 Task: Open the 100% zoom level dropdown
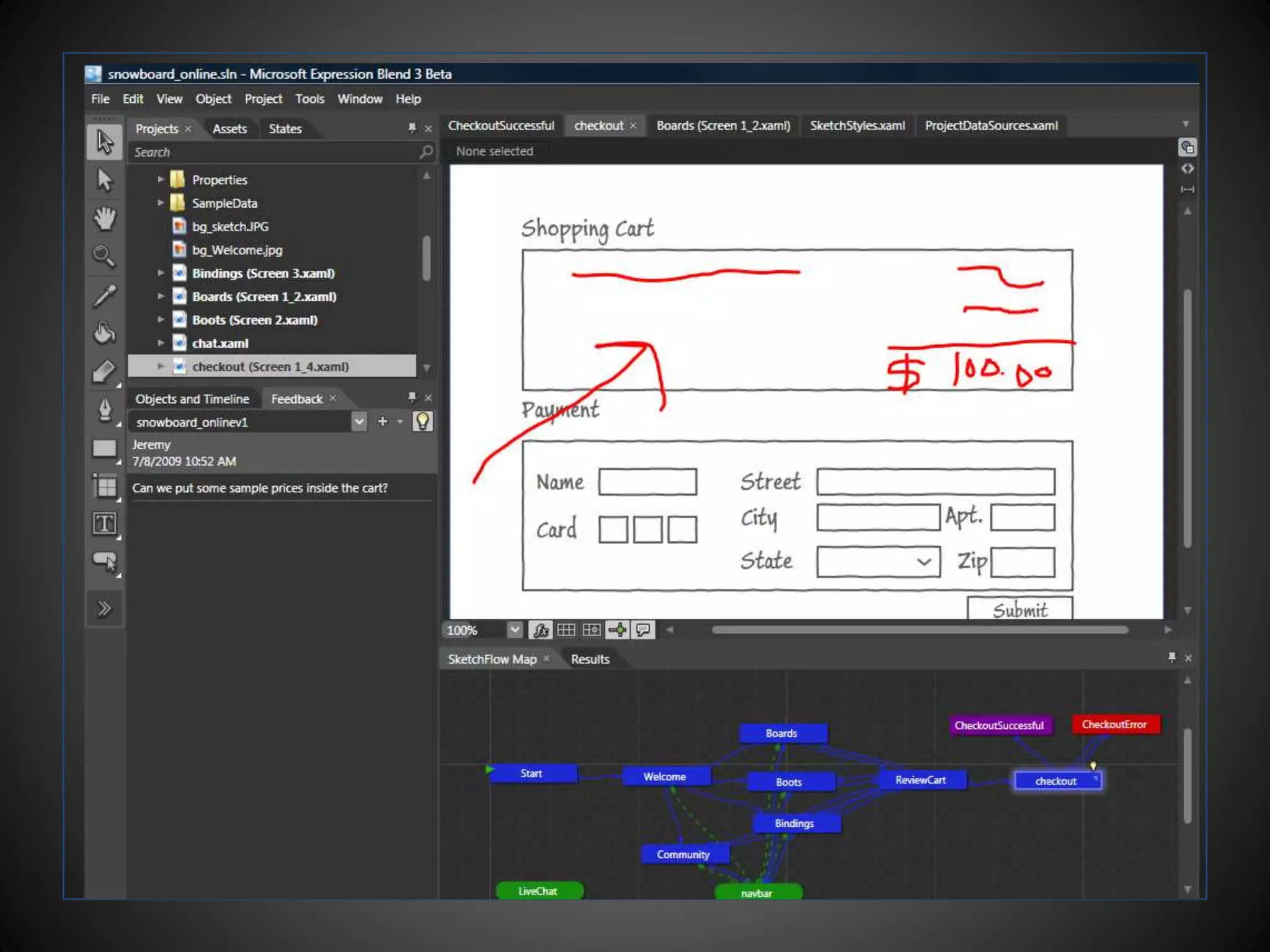pos(514,630)
